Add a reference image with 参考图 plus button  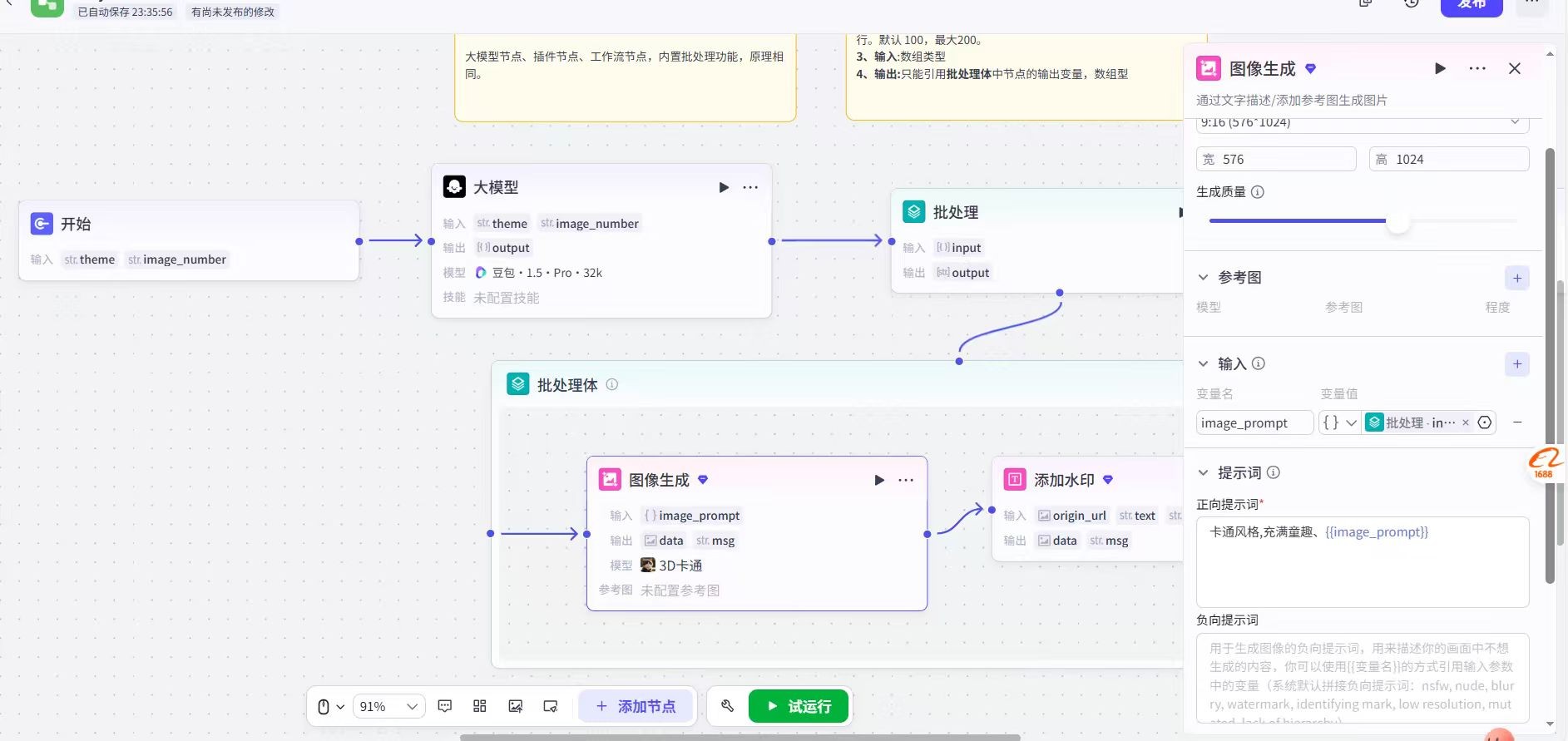click(x=1517, y=278)
